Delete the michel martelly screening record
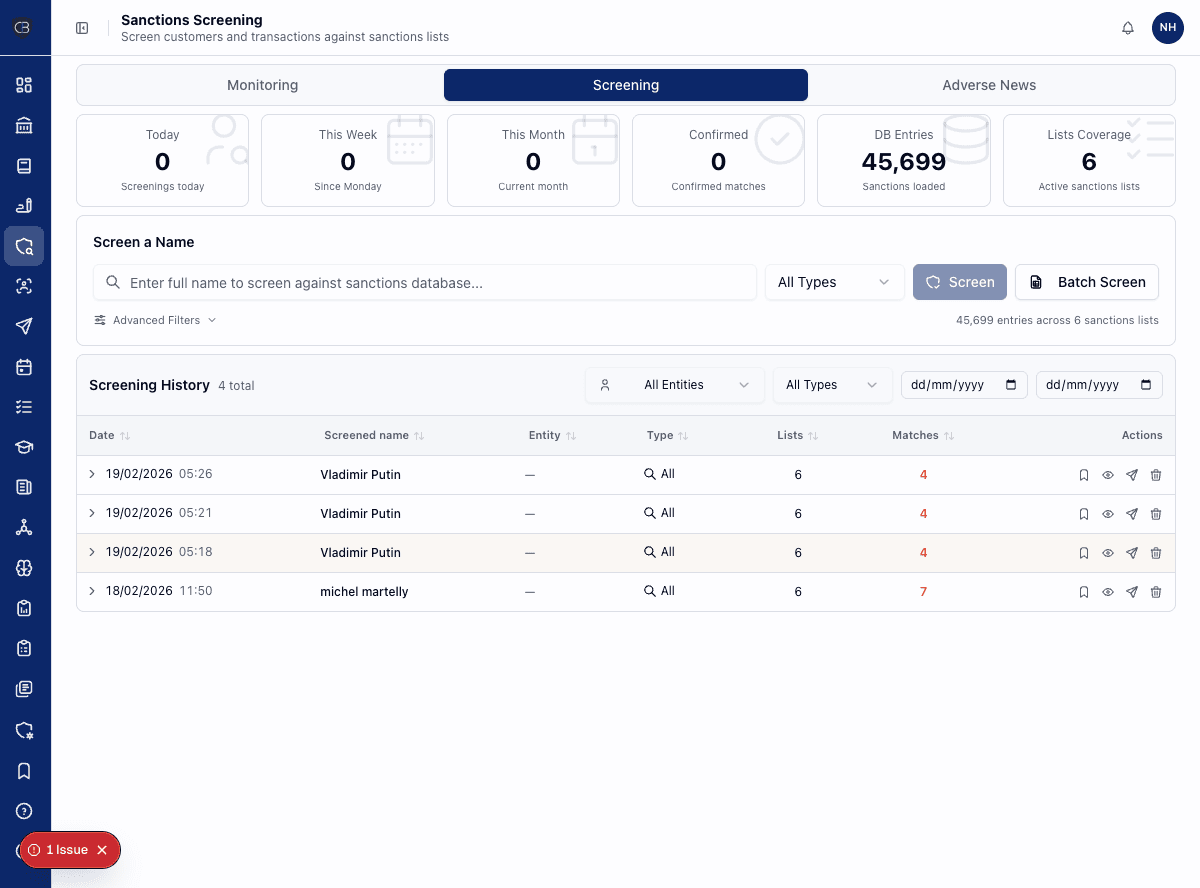The height and width of the screenshot is (888, 1200). click(x=1156, y=592)
